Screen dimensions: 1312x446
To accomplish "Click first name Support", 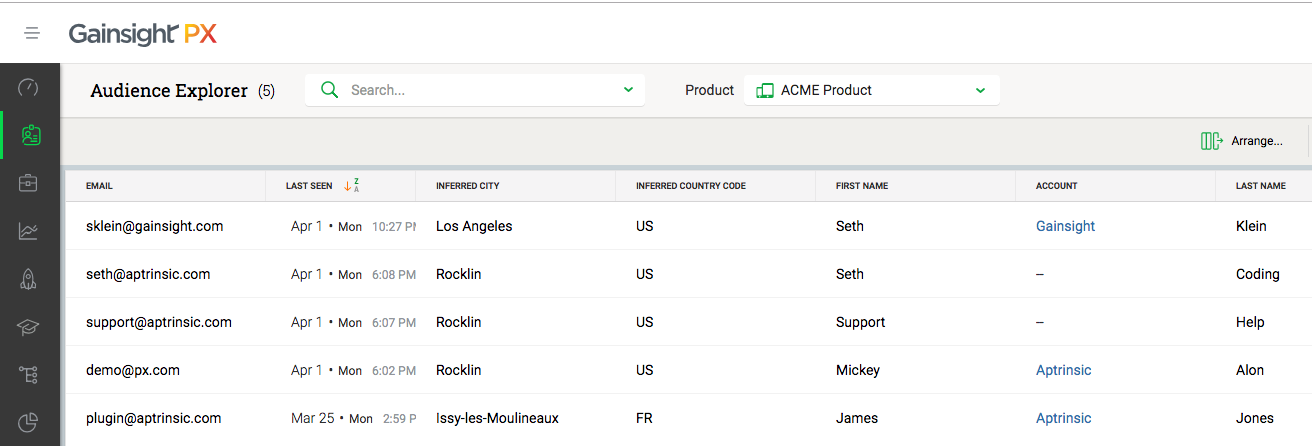I will tap(861, 322).
